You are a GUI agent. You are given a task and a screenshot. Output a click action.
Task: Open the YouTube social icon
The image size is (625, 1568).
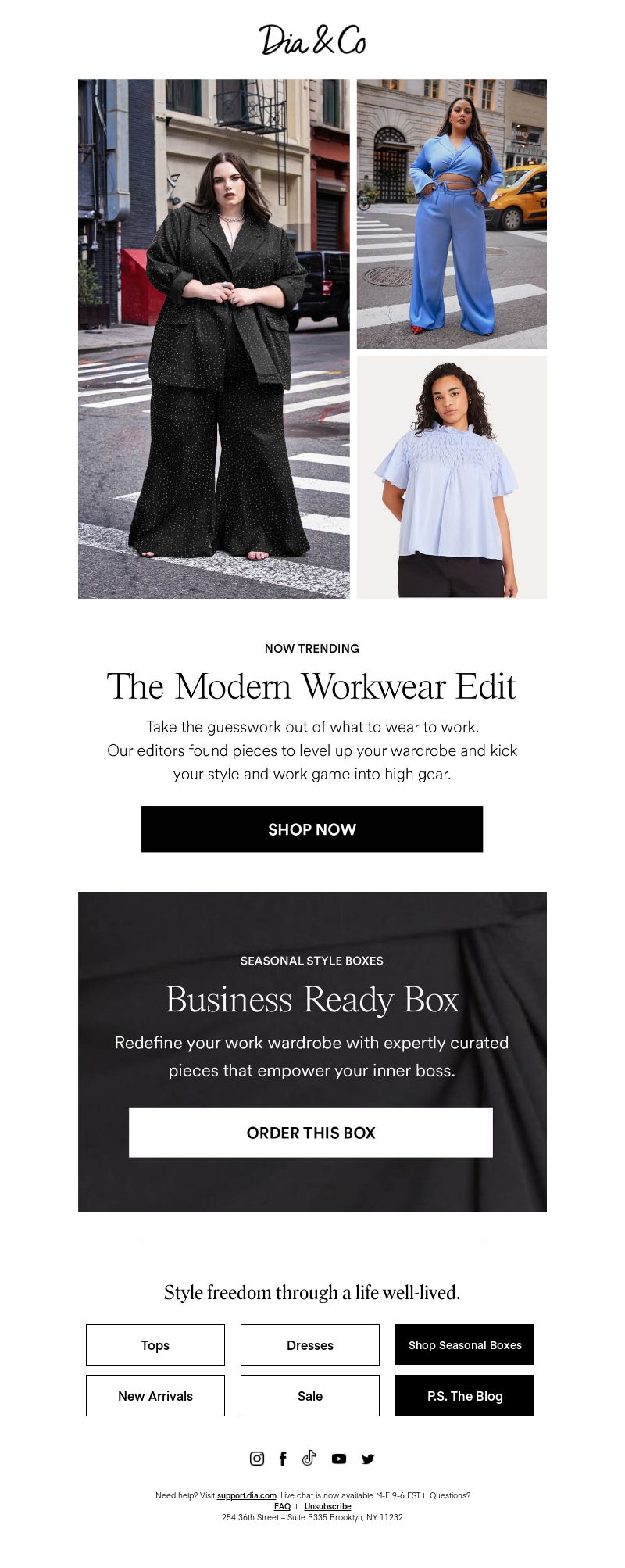pos(339,1459)
